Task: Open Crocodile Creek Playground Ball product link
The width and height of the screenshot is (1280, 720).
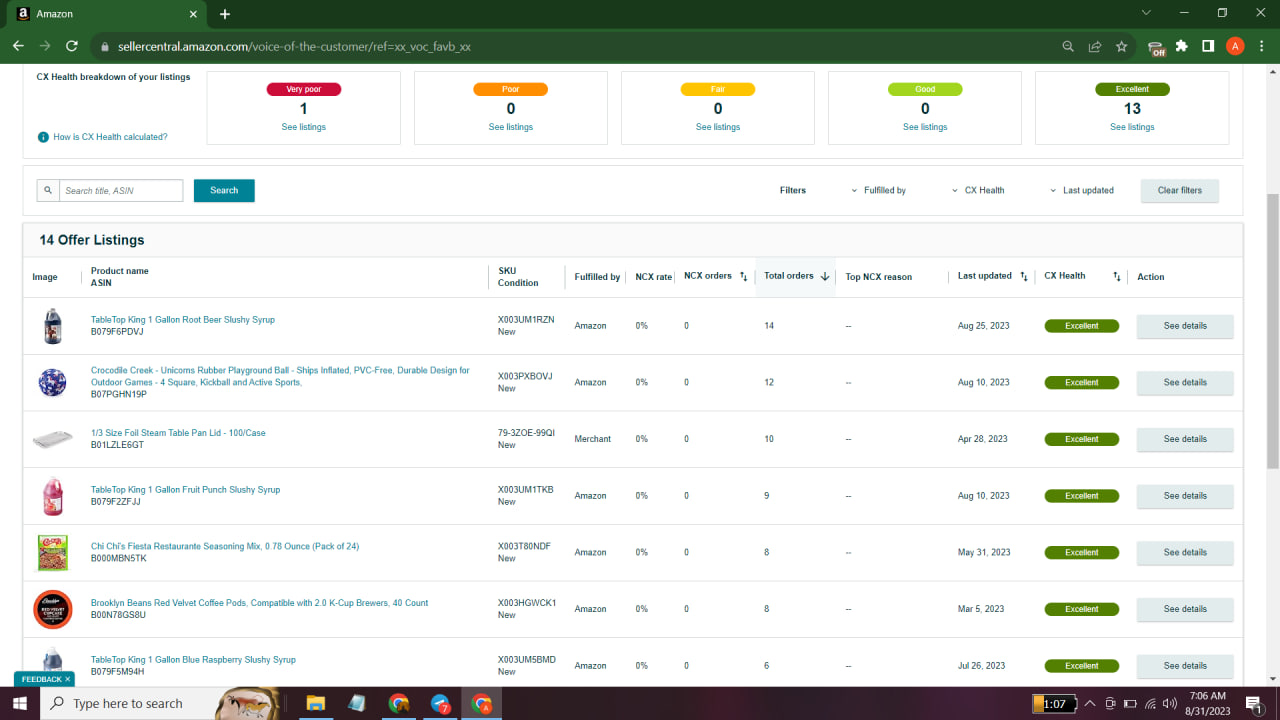Action: point(280,376)
